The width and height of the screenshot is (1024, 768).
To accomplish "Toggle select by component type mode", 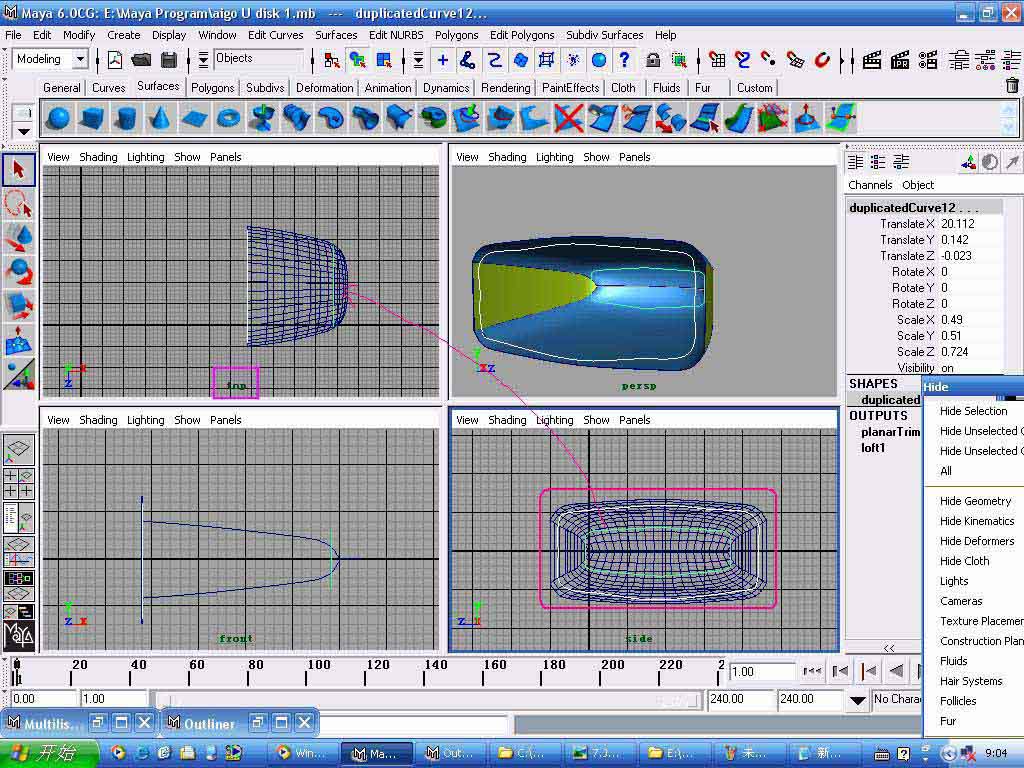I will (x=384, y=60).
